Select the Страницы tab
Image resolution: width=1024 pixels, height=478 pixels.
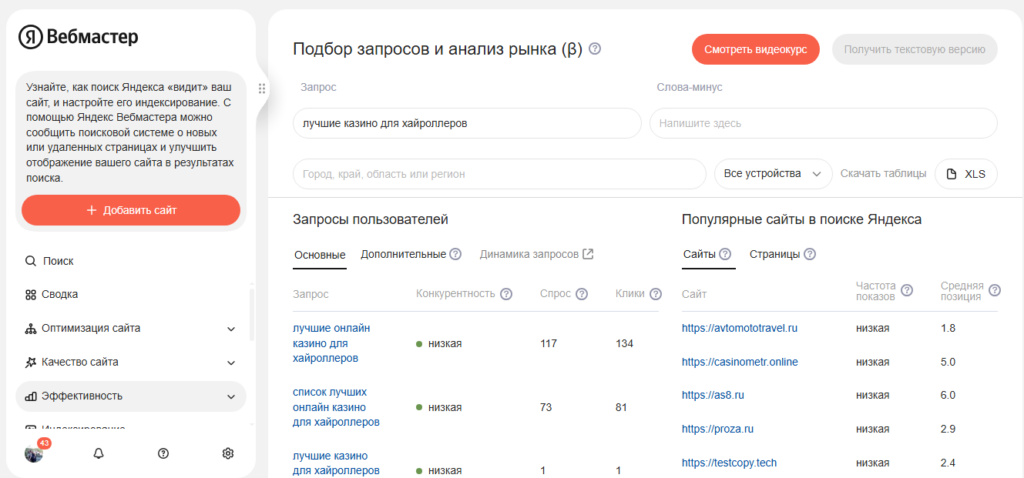click(x=775, y=254)
